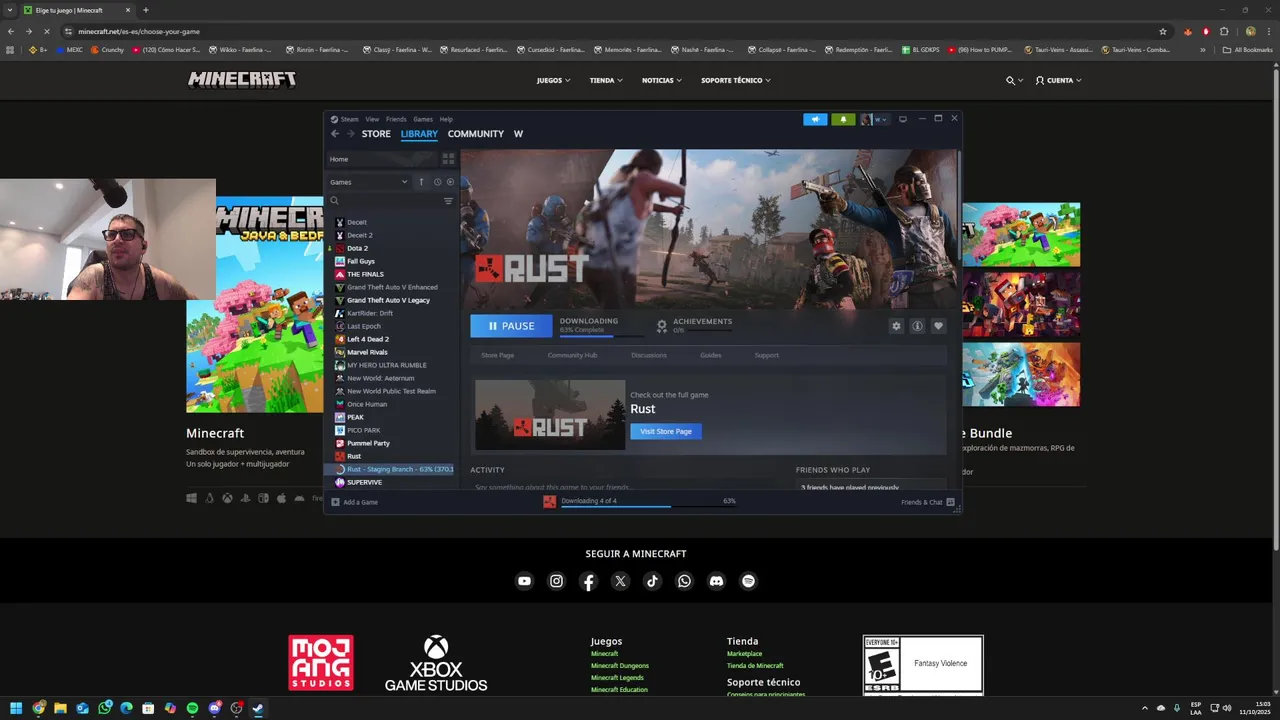The width and height of the screenshot is (1280, 720).
Task: Select Rust - Staging Branch entry
Action: 393,469
